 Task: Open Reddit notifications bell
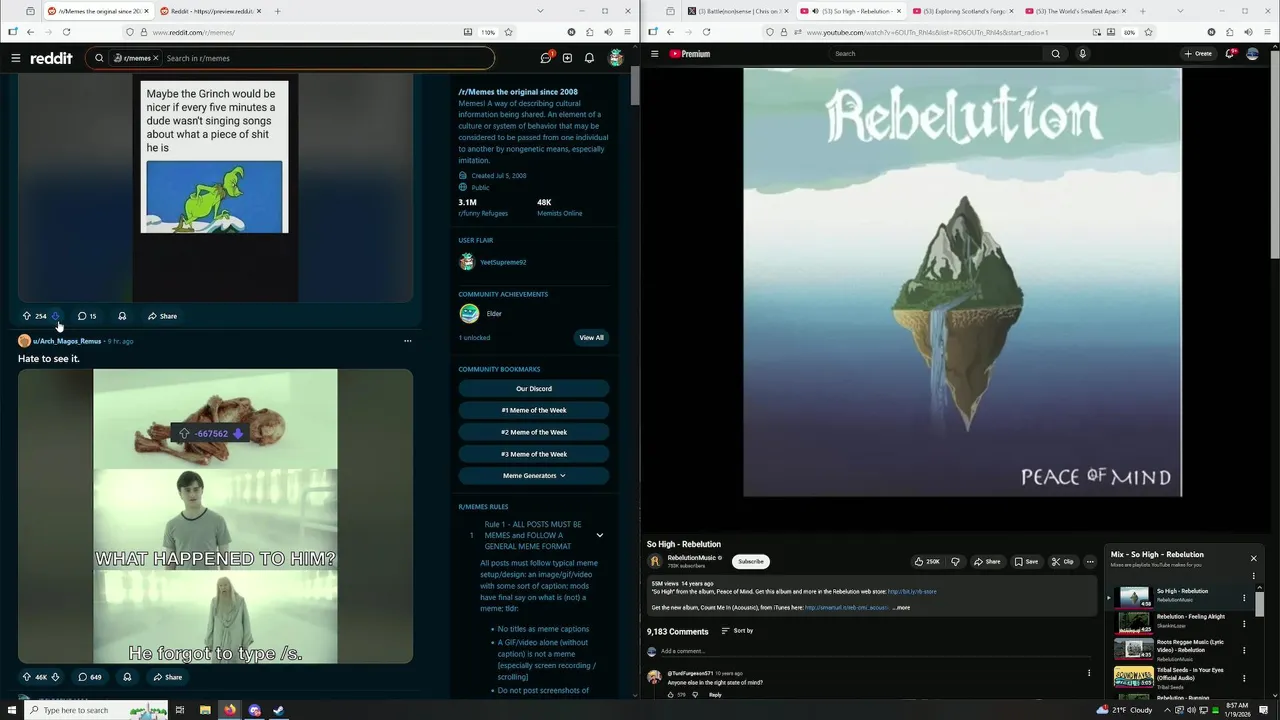coord(589,58)
